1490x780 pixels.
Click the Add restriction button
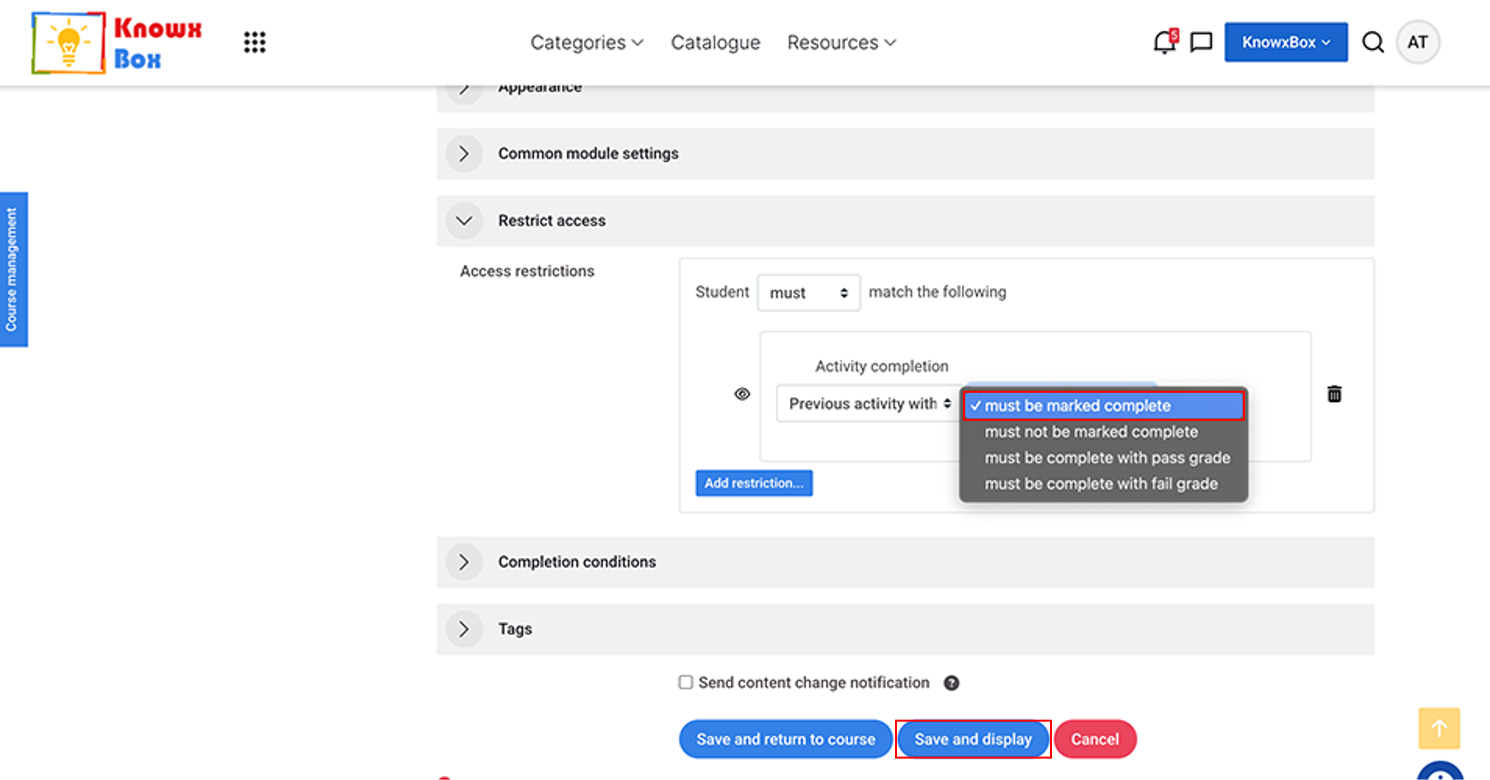(754, 483)
